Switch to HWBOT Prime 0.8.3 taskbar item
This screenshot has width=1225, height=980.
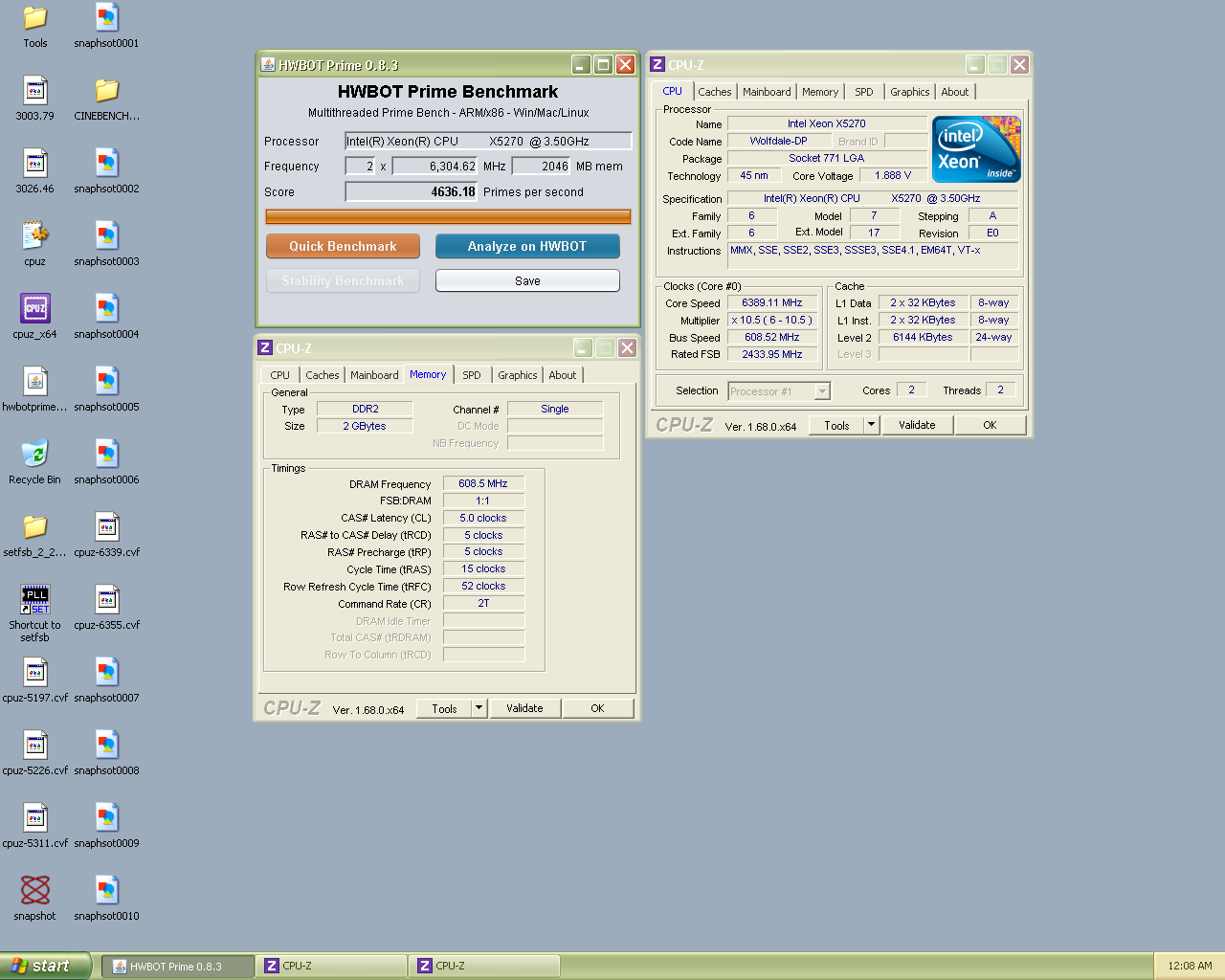point(178,967)
